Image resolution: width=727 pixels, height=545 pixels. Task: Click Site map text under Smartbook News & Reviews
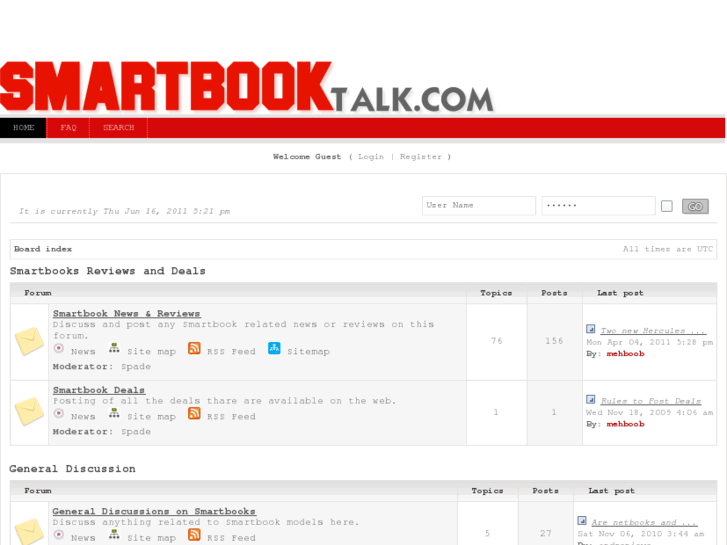[x=152, y=352]
